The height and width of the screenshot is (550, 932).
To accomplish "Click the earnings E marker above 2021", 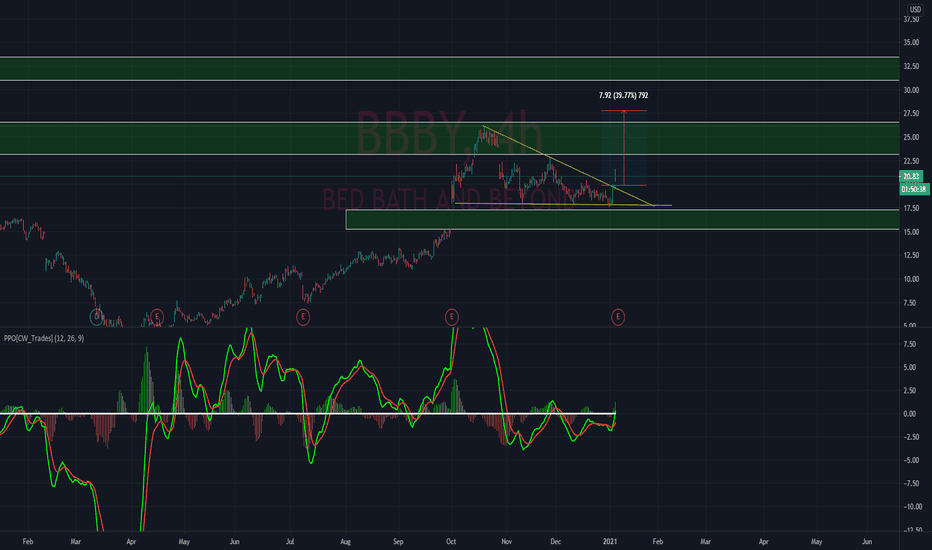I will point(618,317).
